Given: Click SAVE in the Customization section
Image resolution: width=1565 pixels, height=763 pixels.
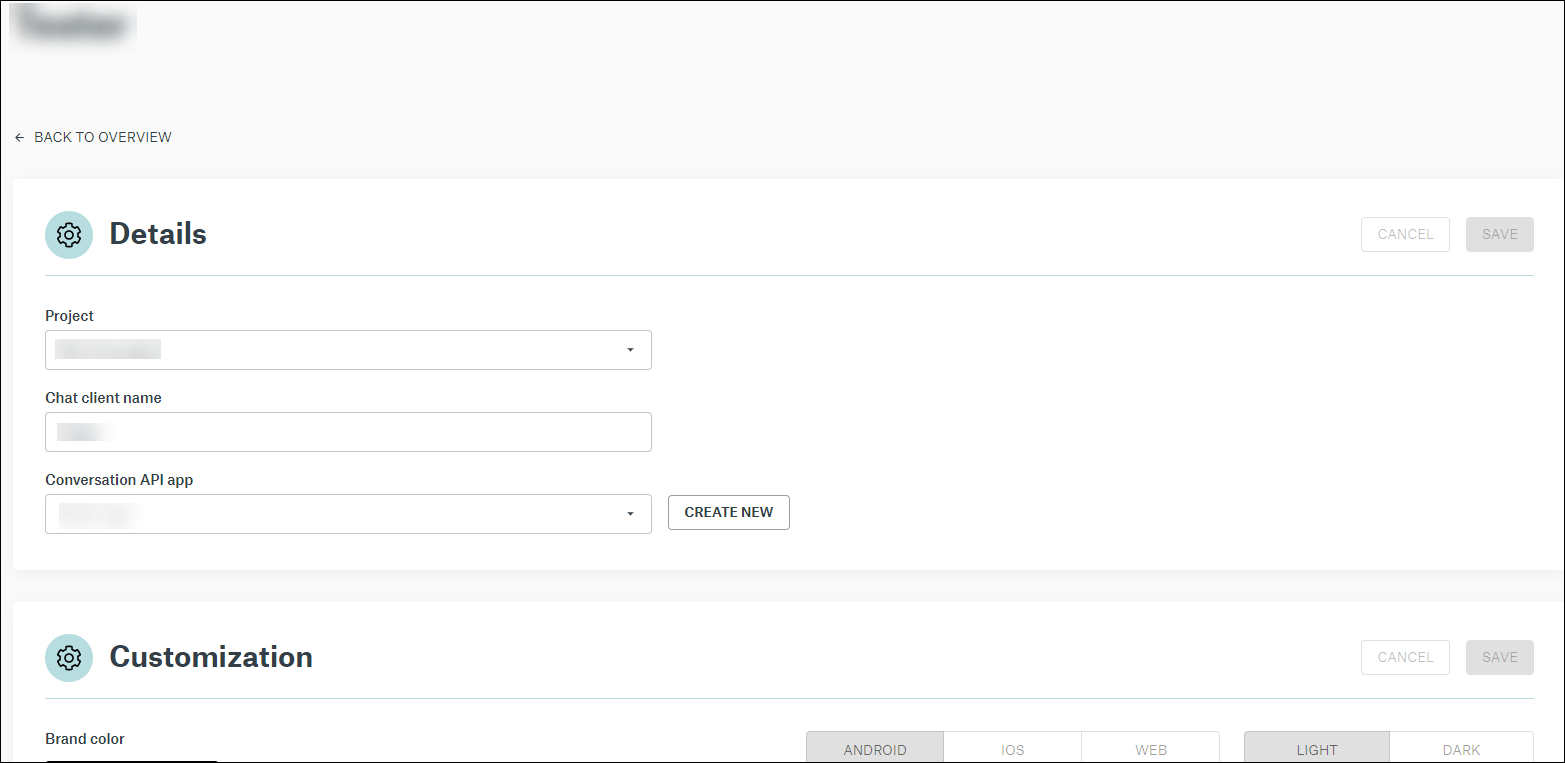Looking at the screenshot, I should point(1499,657).
